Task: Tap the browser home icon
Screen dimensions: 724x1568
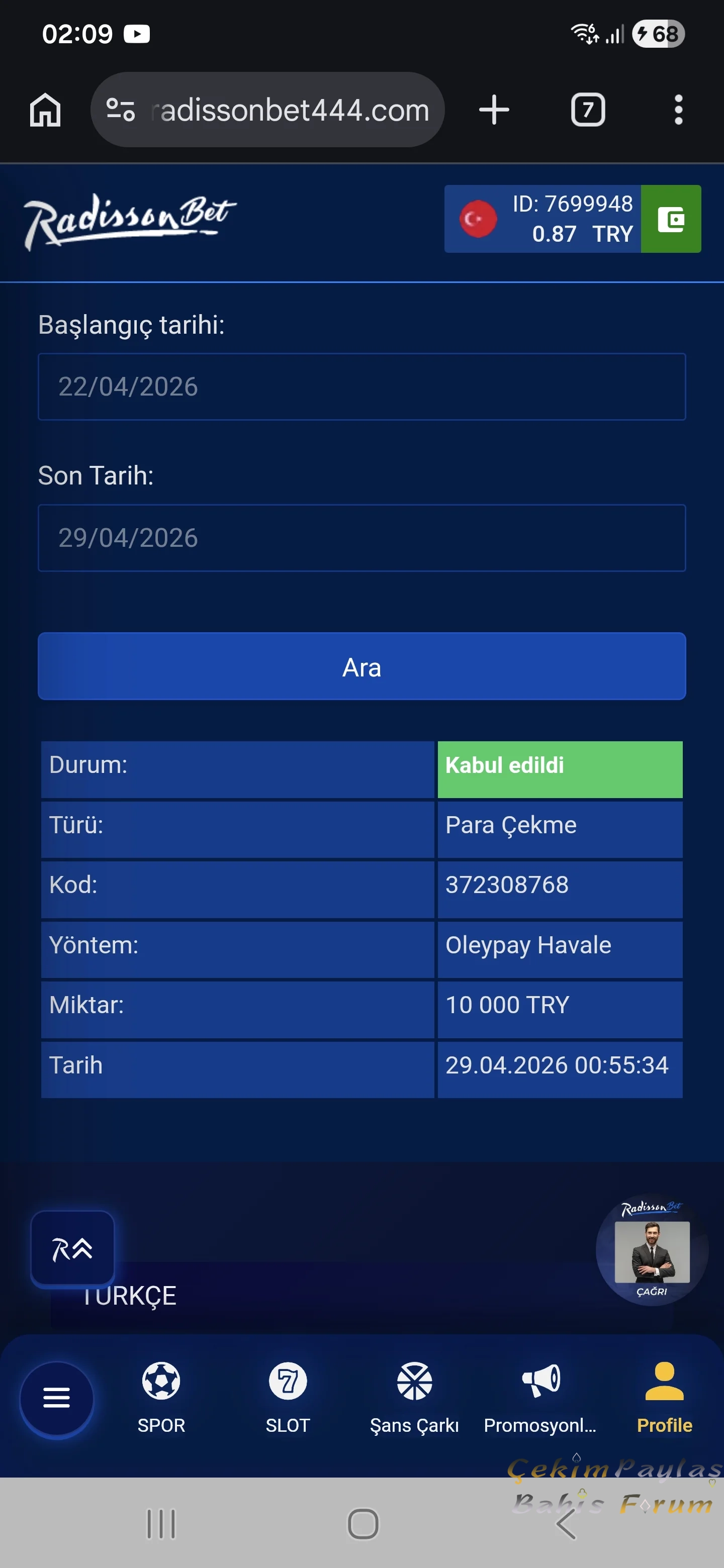Action: coord(45,110)
